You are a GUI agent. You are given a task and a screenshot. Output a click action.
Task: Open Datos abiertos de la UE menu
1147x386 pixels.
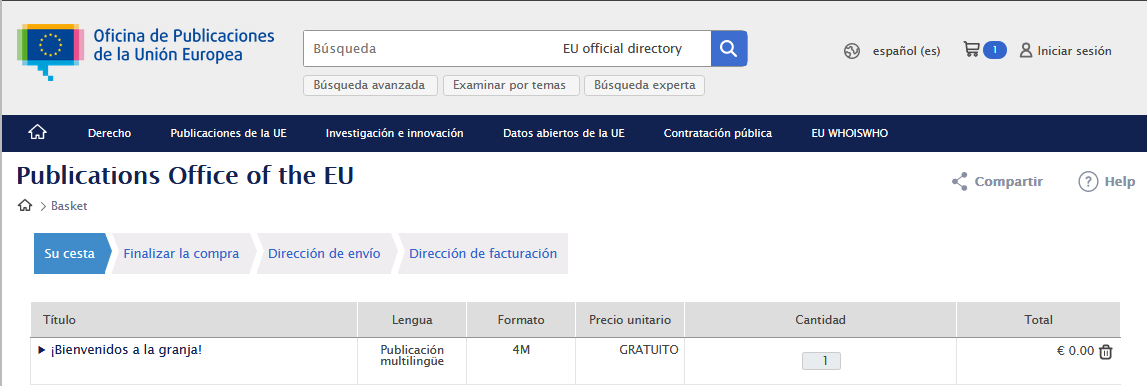click(564, 133)
